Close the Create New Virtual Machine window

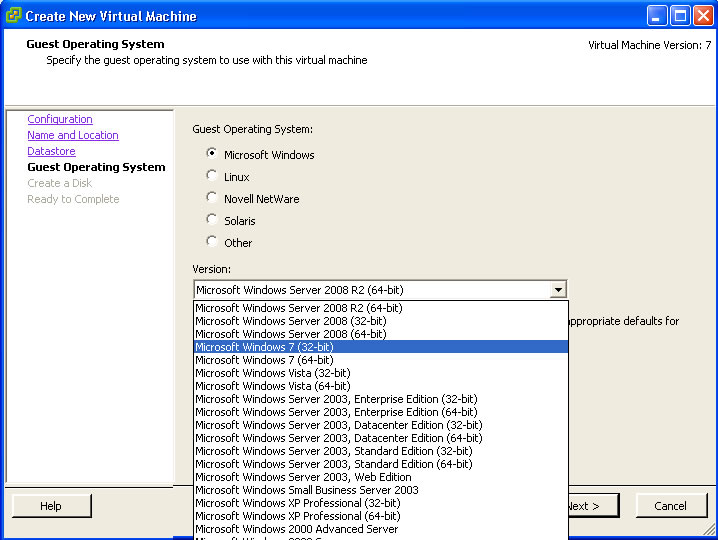pos(703,16)
